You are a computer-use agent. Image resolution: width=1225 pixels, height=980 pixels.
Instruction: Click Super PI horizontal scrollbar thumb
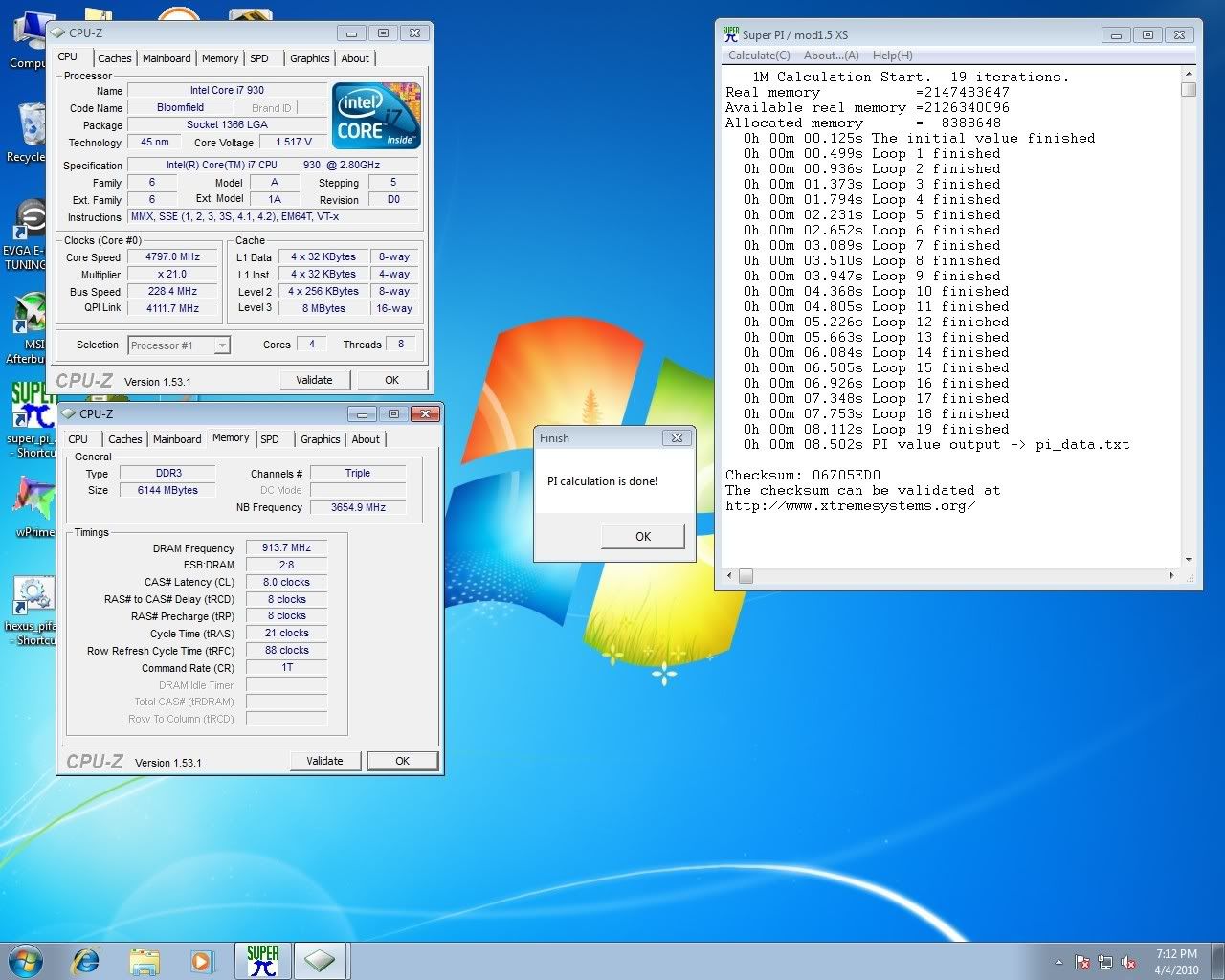(x=746, y=576)
